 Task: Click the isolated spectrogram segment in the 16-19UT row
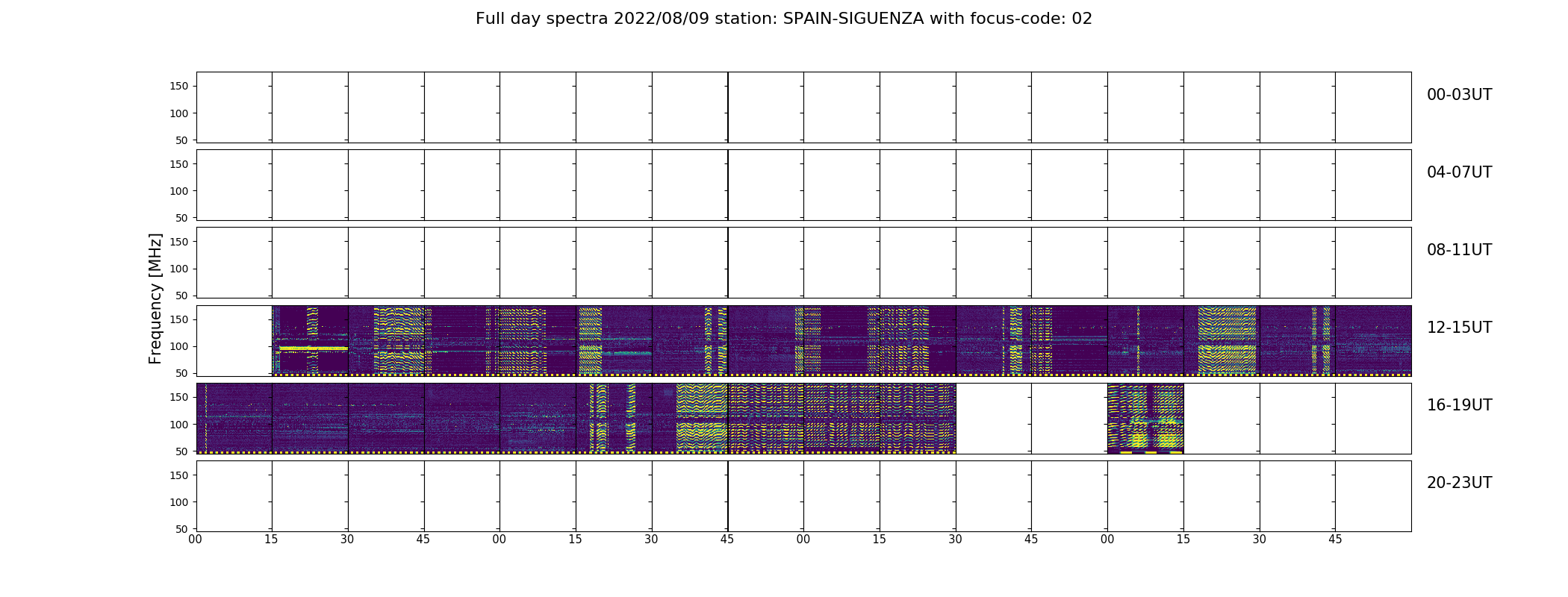1145,419
